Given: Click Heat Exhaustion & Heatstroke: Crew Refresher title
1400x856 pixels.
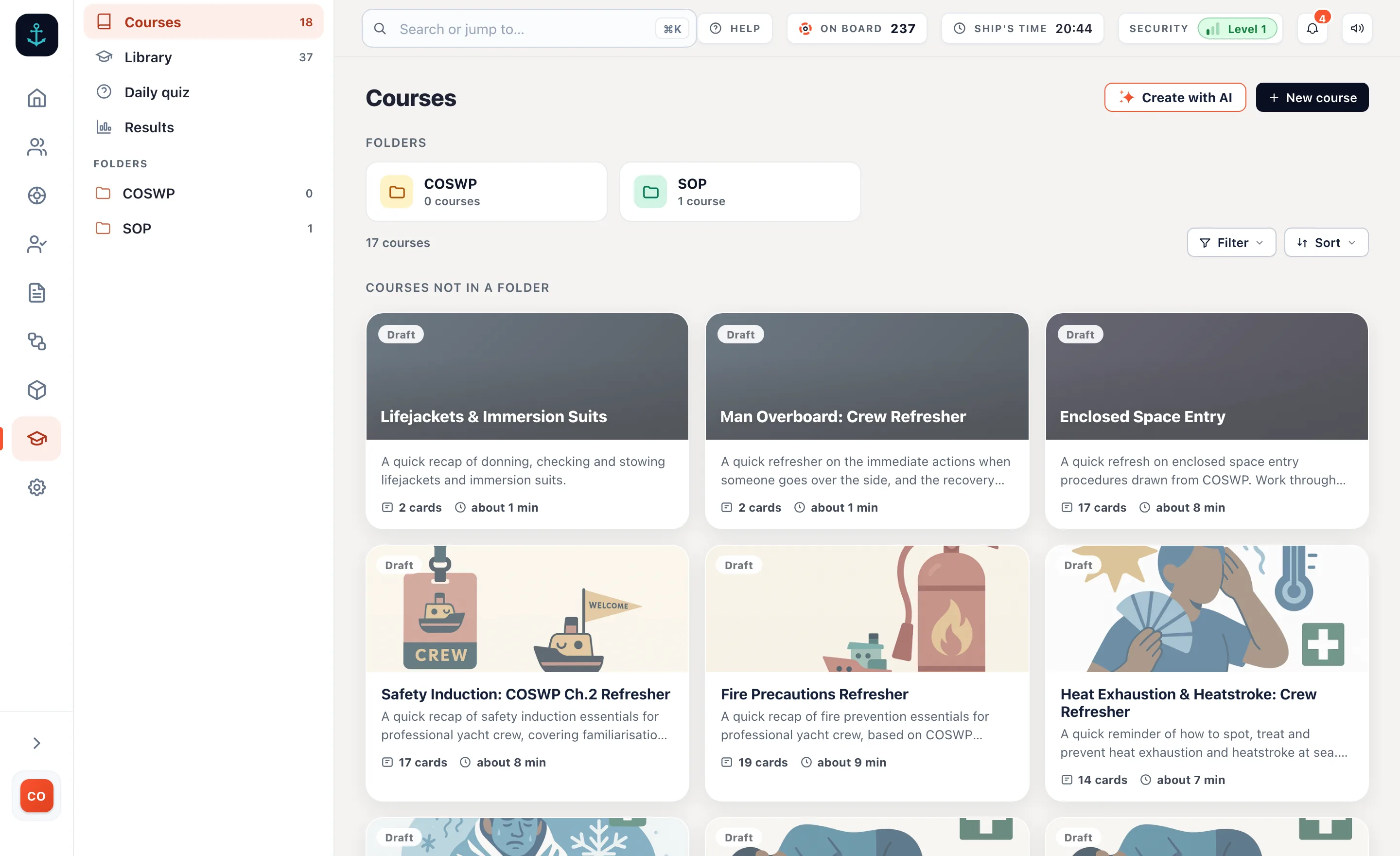Looking at the screenshot, I should coord(1188,702).
